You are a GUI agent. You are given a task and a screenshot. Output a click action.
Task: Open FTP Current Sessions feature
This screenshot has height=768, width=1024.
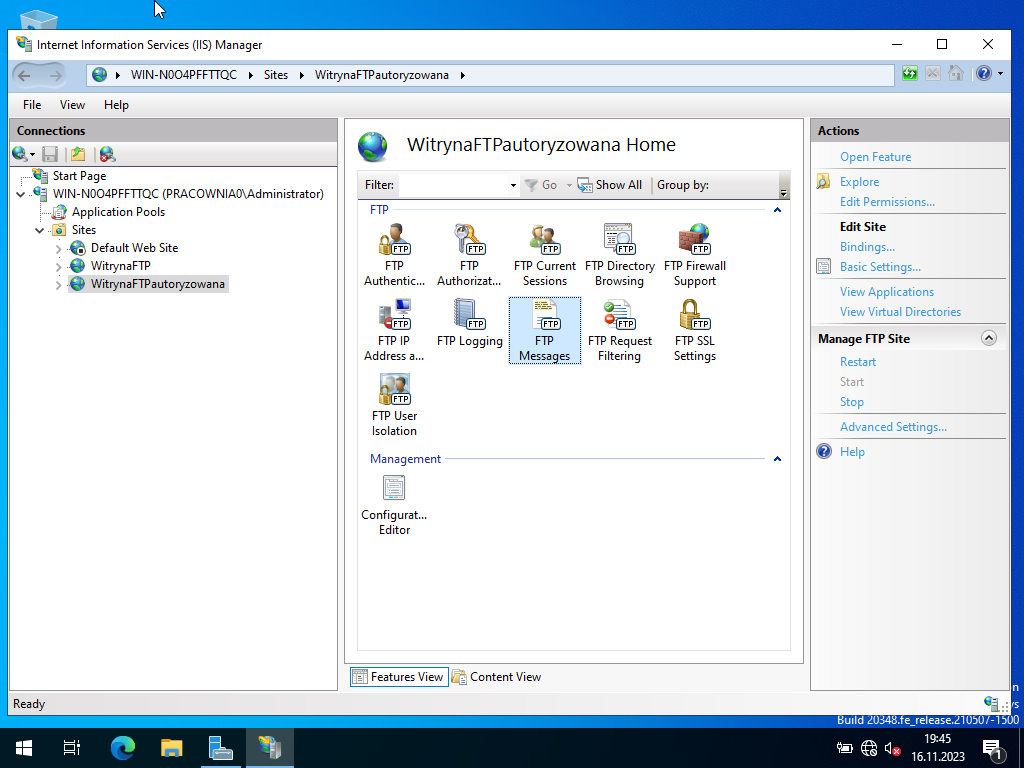point(545,255)
